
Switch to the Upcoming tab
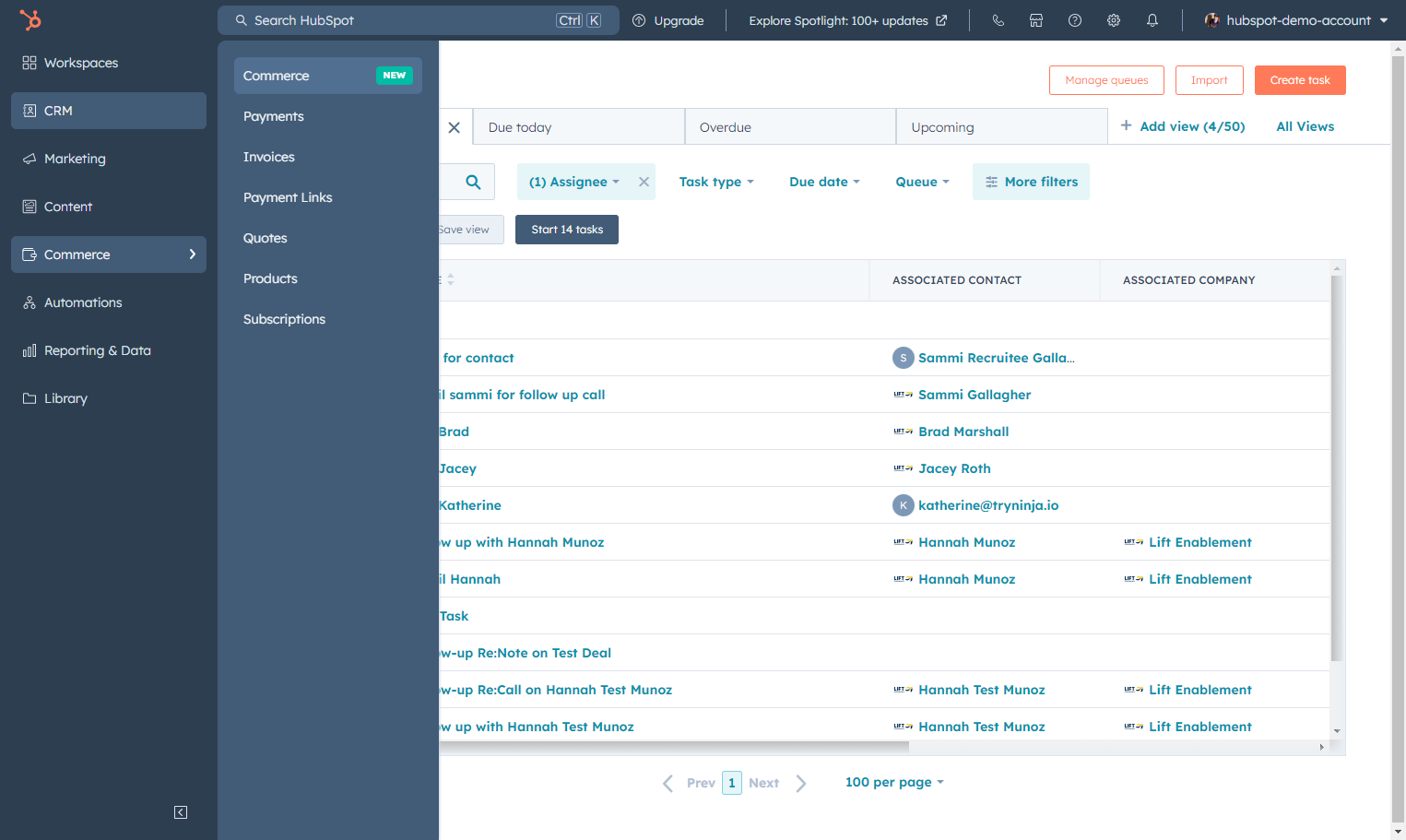1001,127
